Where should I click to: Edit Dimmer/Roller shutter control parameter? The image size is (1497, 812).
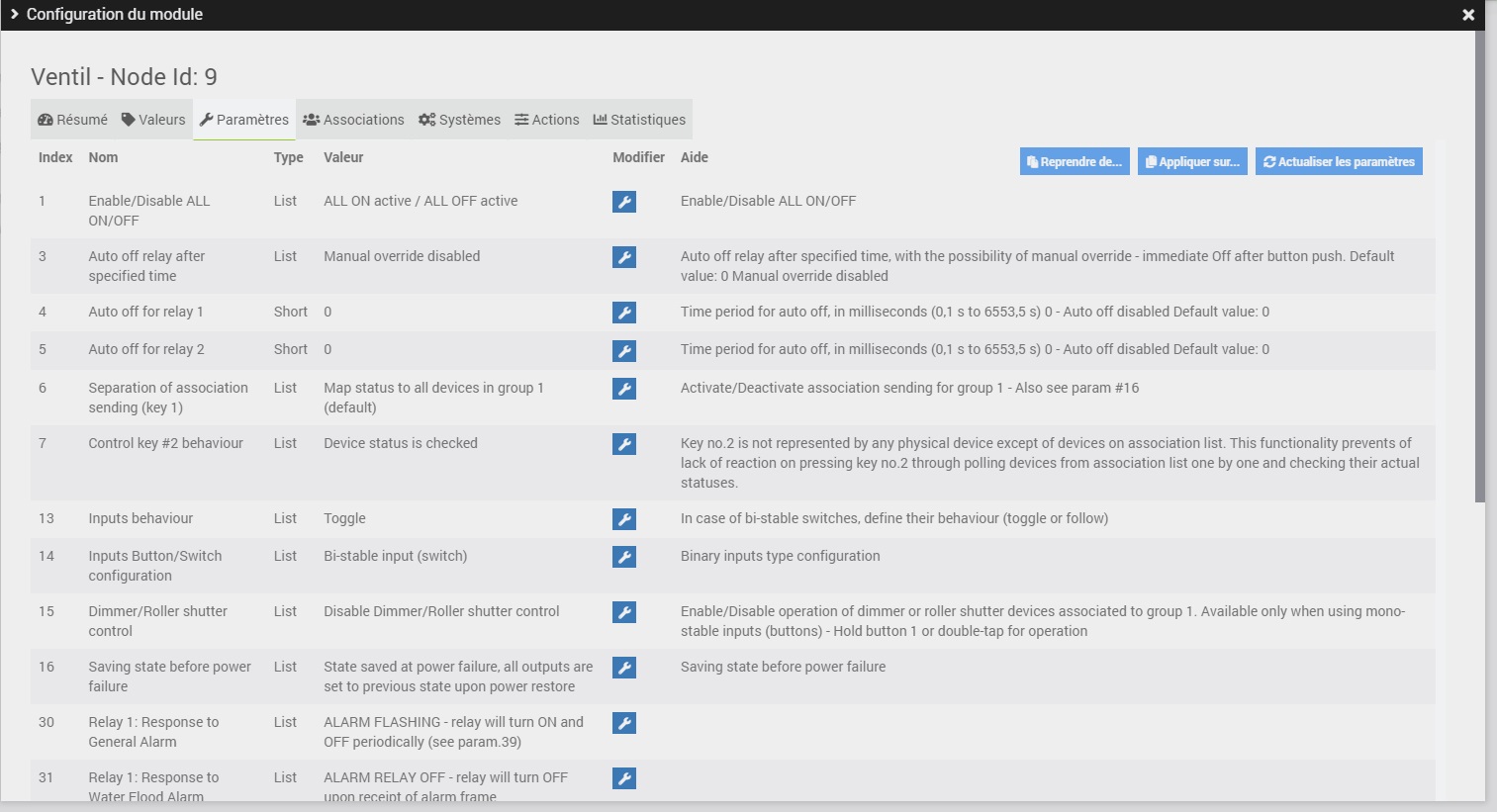click(x=623, y=612)
